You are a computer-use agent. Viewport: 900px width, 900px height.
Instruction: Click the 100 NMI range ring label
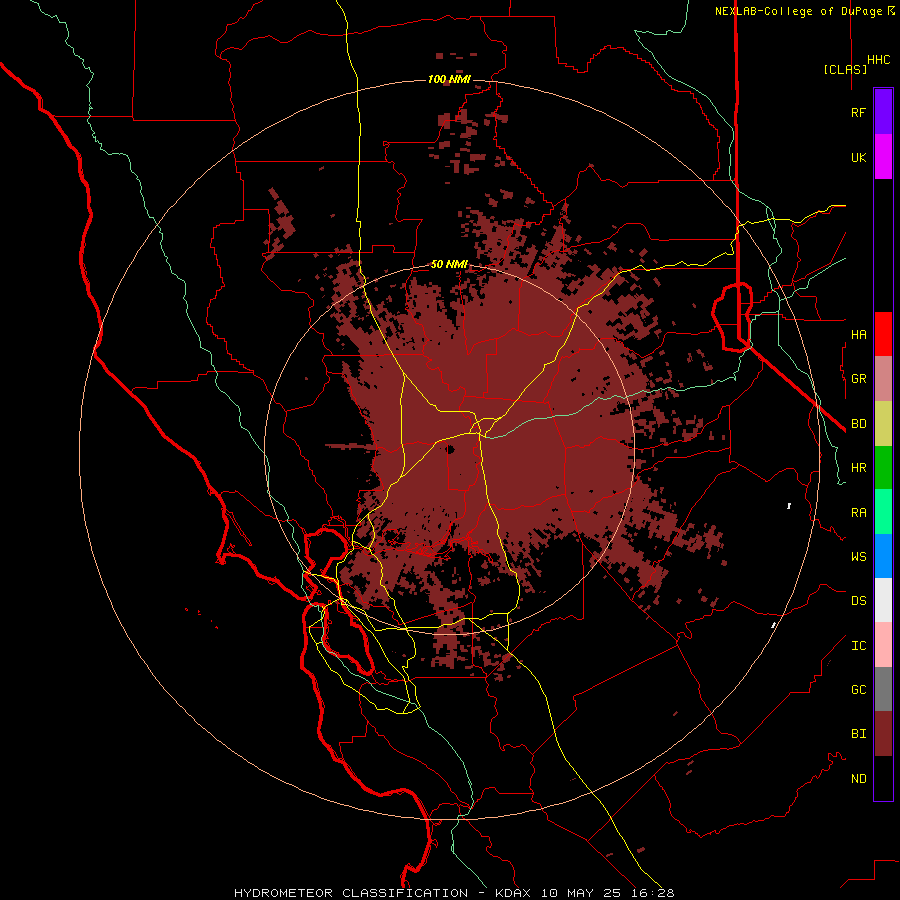point(449,79)
